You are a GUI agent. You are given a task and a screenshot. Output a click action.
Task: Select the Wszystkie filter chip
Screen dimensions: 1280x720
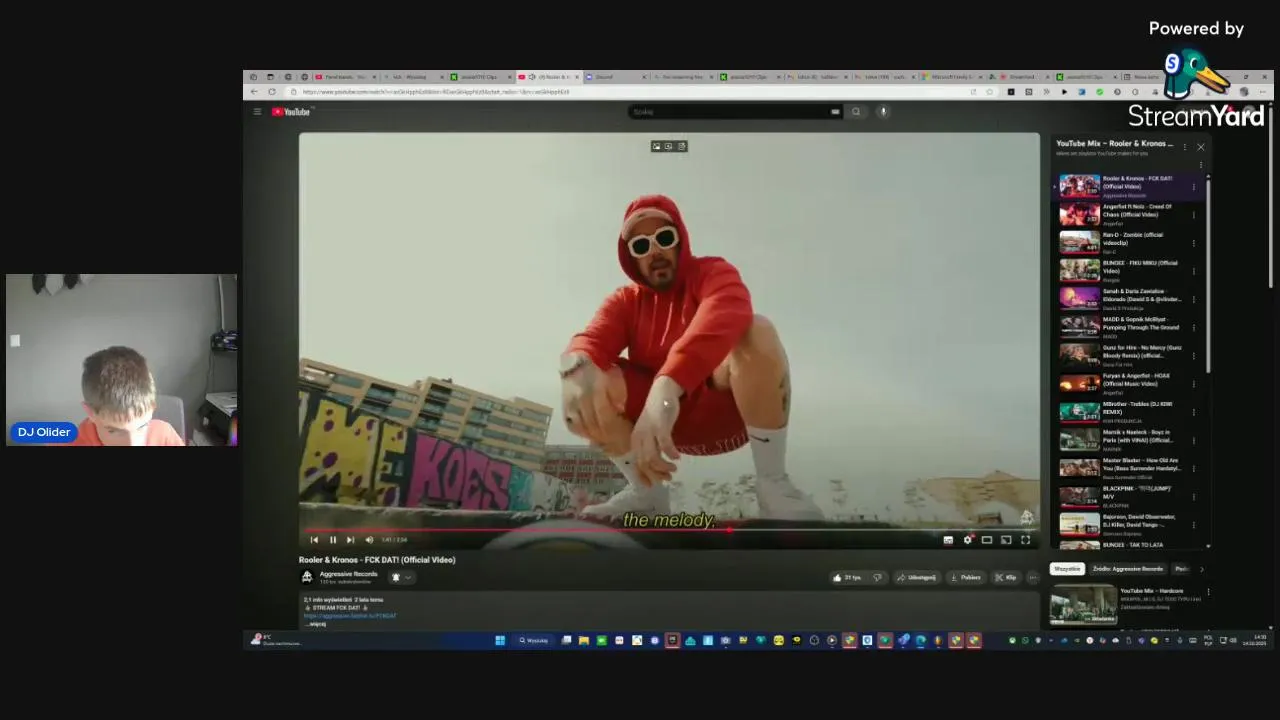[1067, 569]
